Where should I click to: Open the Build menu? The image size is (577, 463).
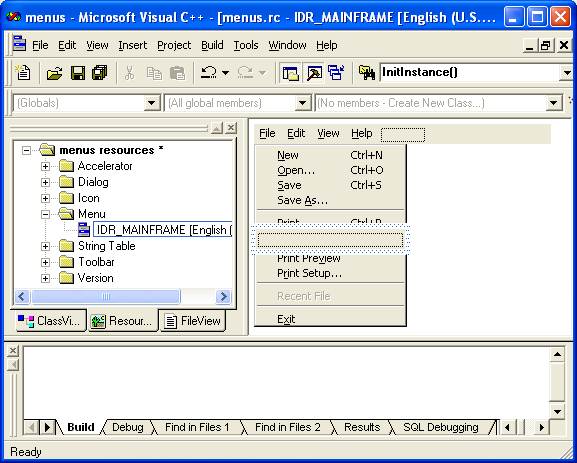212,45
